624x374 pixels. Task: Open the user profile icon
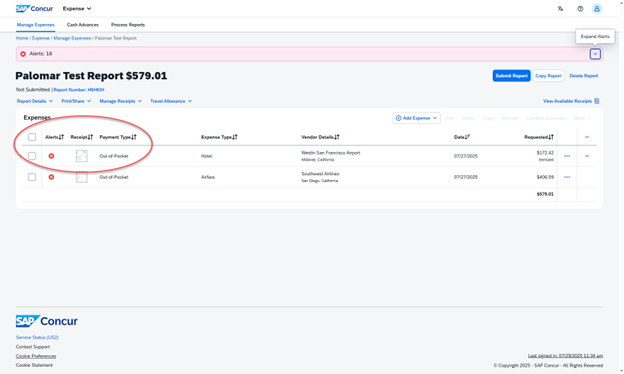coord(597,8)
